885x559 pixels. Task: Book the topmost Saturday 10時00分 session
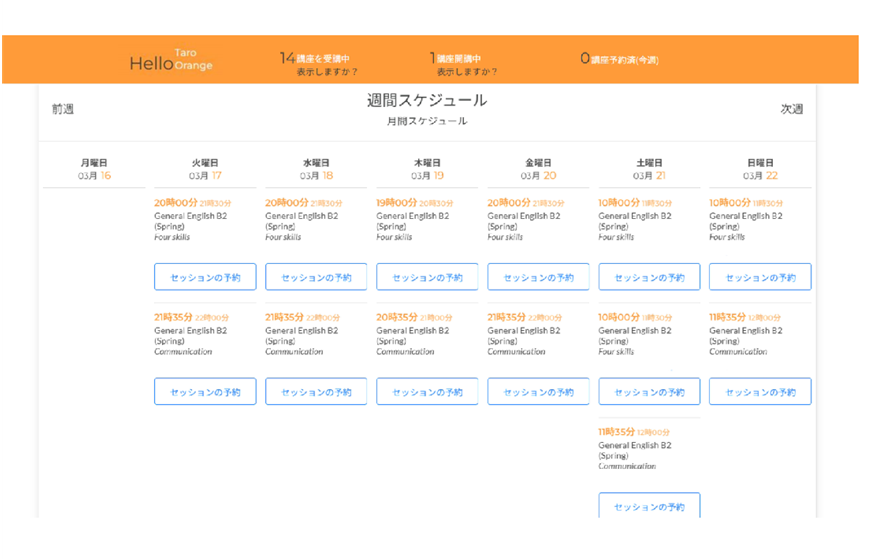pos(649,277)
